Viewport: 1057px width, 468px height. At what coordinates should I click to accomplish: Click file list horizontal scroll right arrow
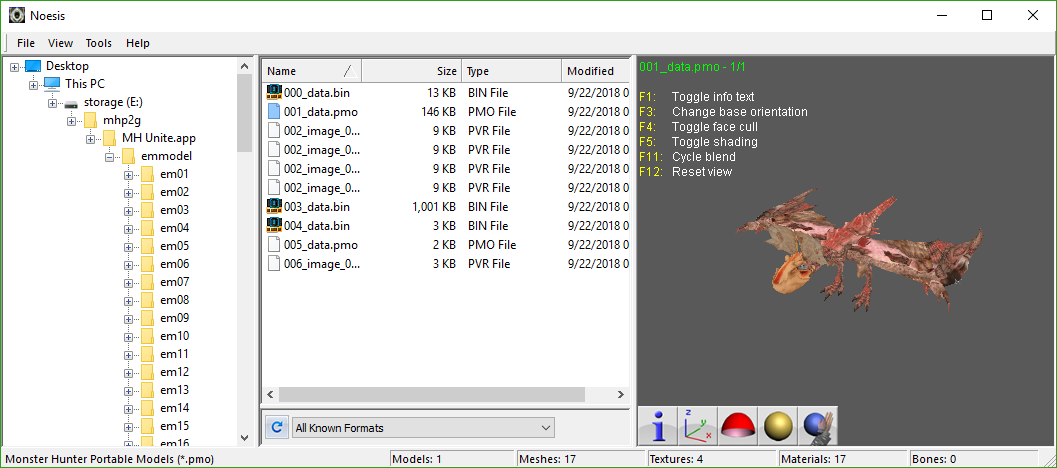coord(621,394)
